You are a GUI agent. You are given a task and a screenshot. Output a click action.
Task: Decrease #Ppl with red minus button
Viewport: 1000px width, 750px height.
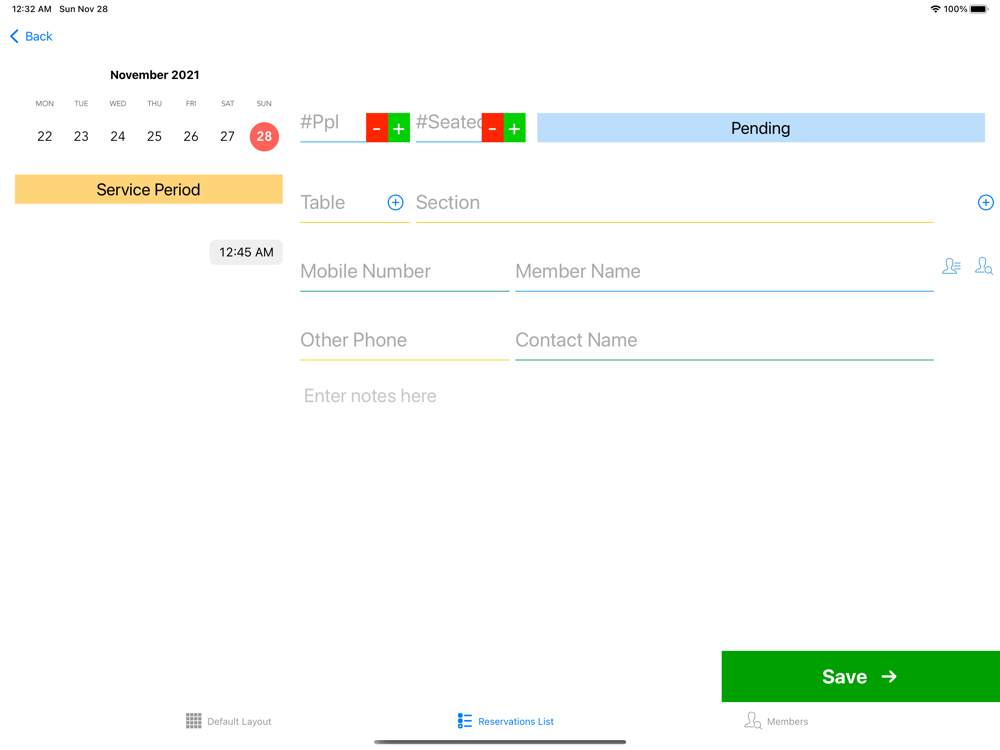[377, 128]
